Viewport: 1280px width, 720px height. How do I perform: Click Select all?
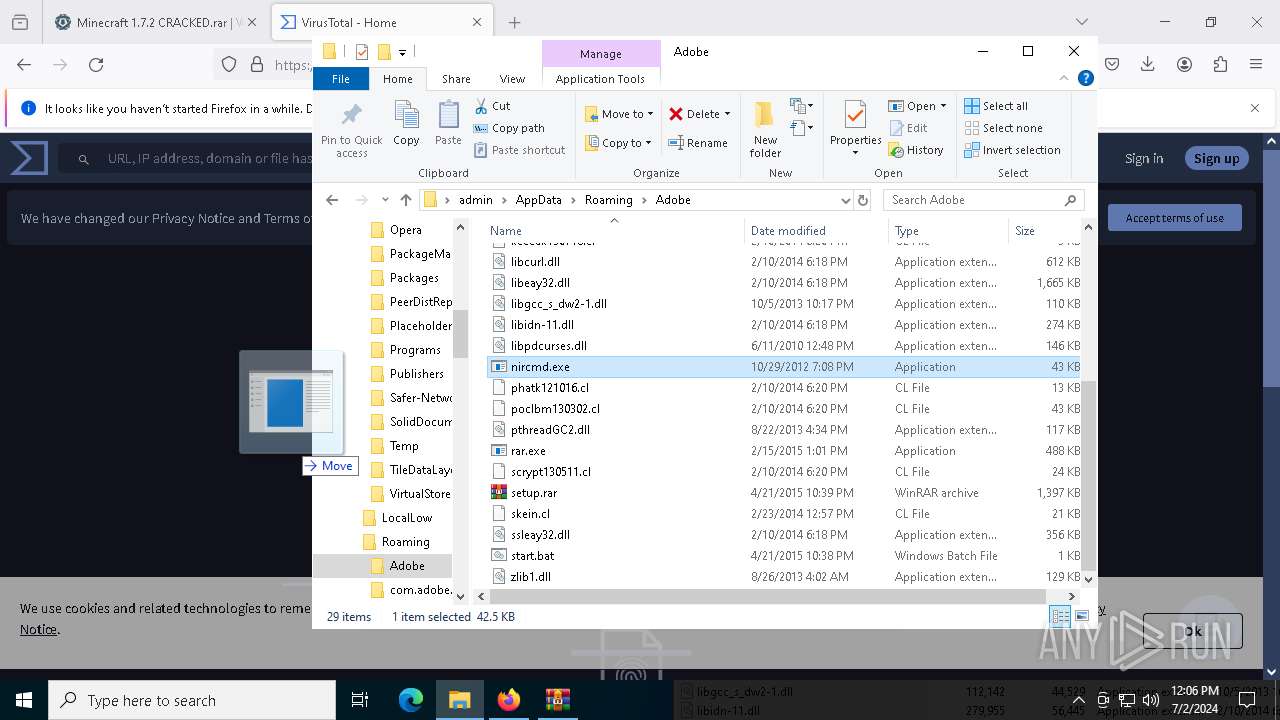click(996, 106)
